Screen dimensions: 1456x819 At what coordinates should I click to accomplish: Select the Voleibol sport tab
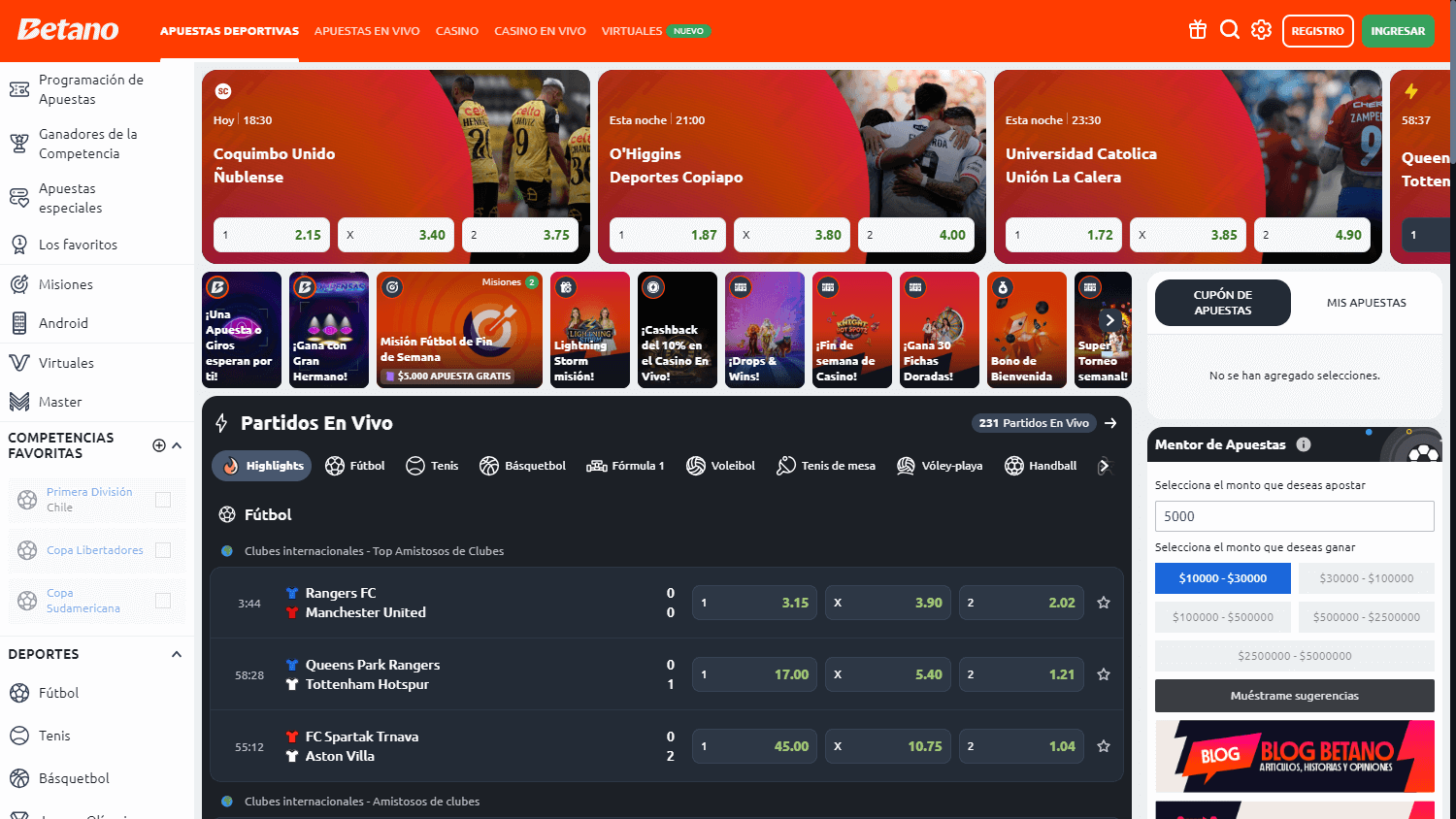point(720,466)
